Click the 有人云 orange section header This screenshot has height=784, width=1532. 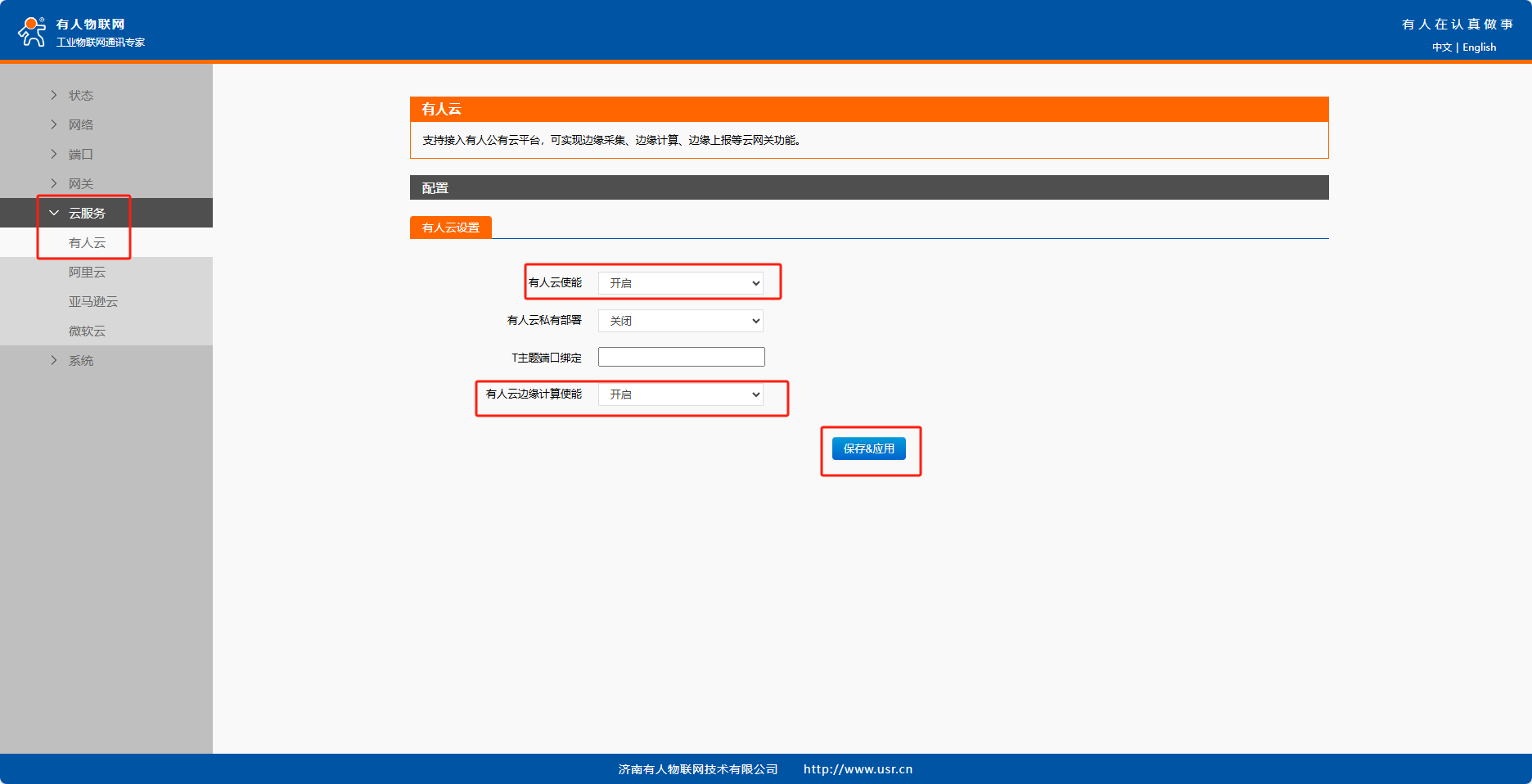(x=869, y=110)
